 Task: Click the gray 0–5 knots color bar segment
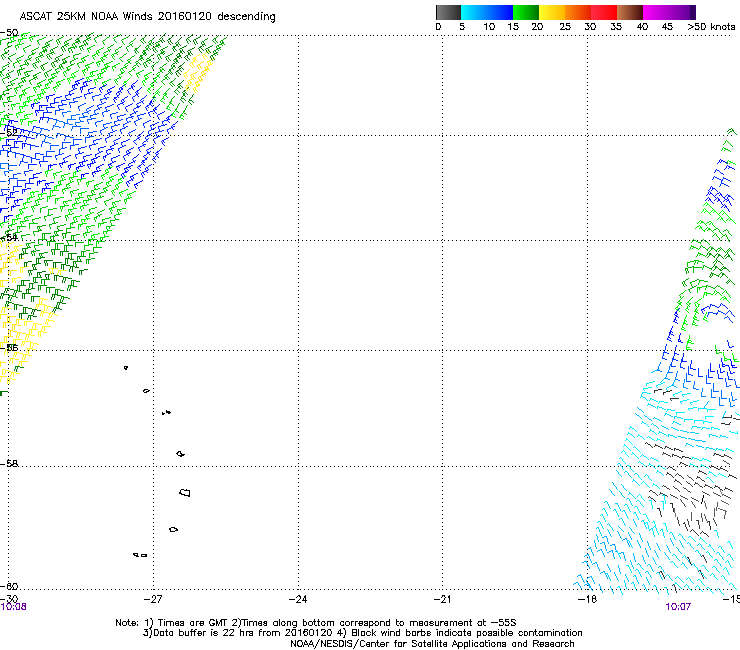[x=448, y=12]
